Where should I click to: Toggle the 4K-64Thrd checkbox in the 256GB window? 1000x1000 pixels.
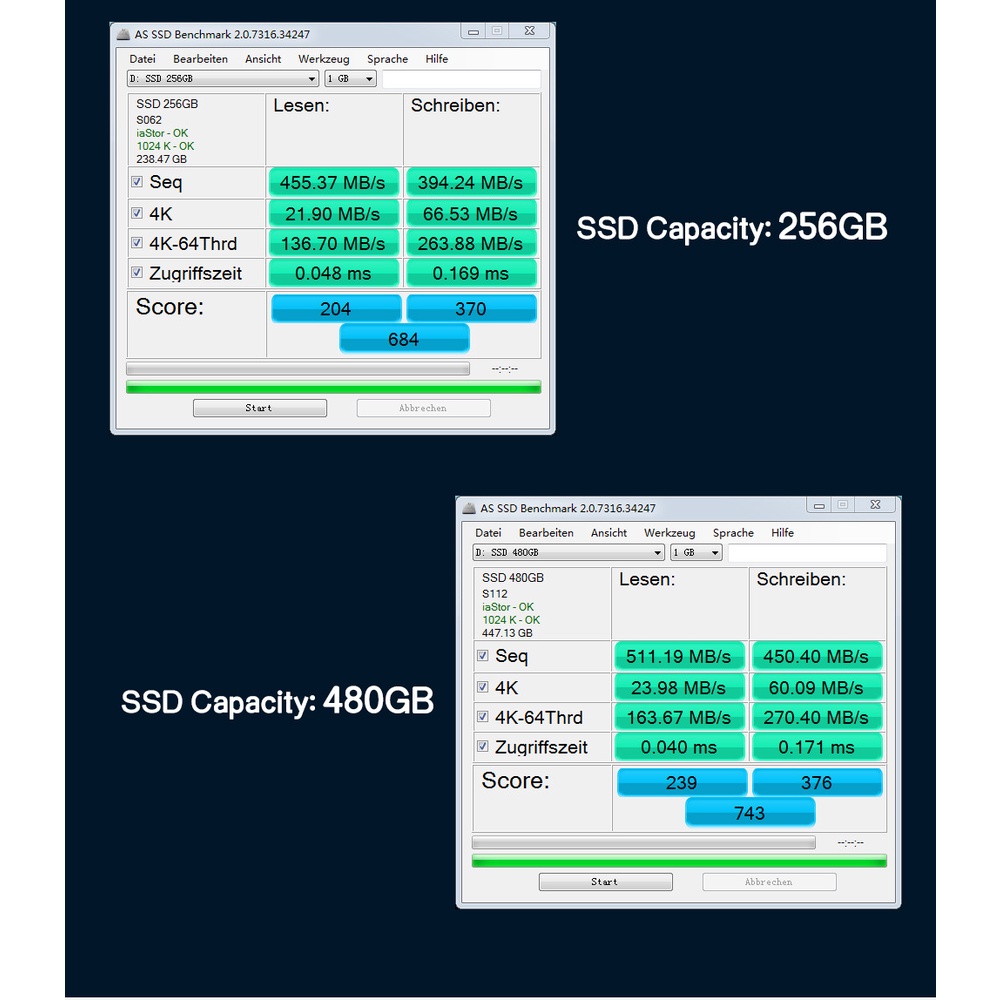pyautogui.click(x=136, y=243)
